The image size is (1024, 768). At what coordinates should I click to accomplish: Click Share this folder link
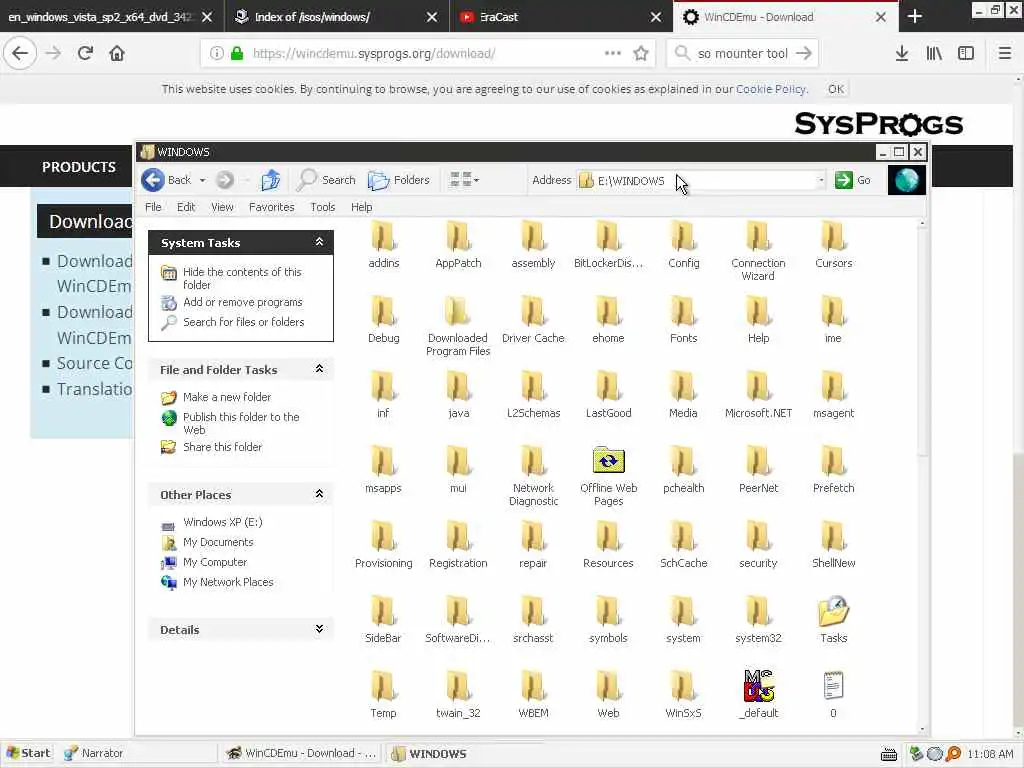pos(222,447)
